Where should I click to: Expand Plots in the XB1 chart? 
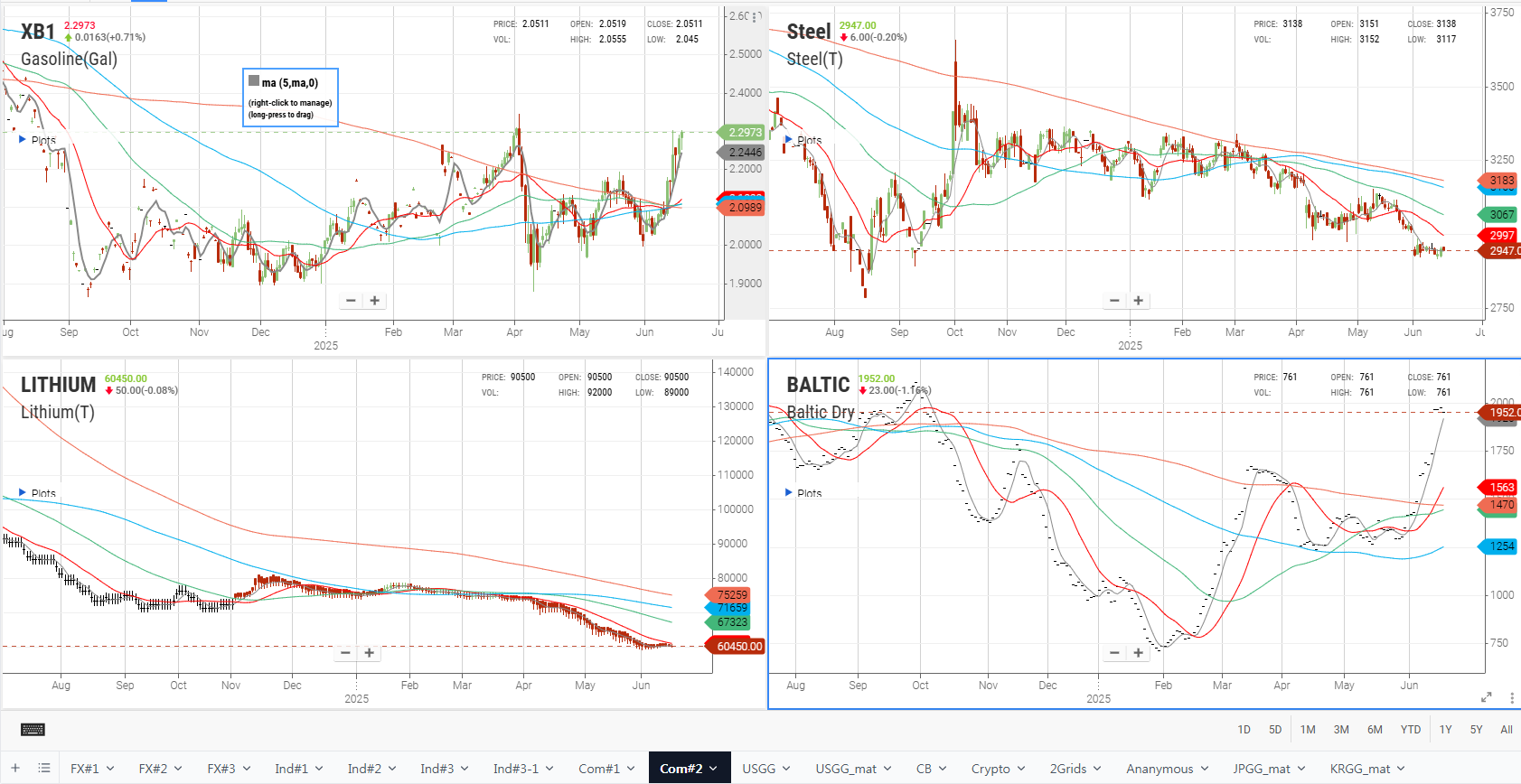[x=23, y=140]
